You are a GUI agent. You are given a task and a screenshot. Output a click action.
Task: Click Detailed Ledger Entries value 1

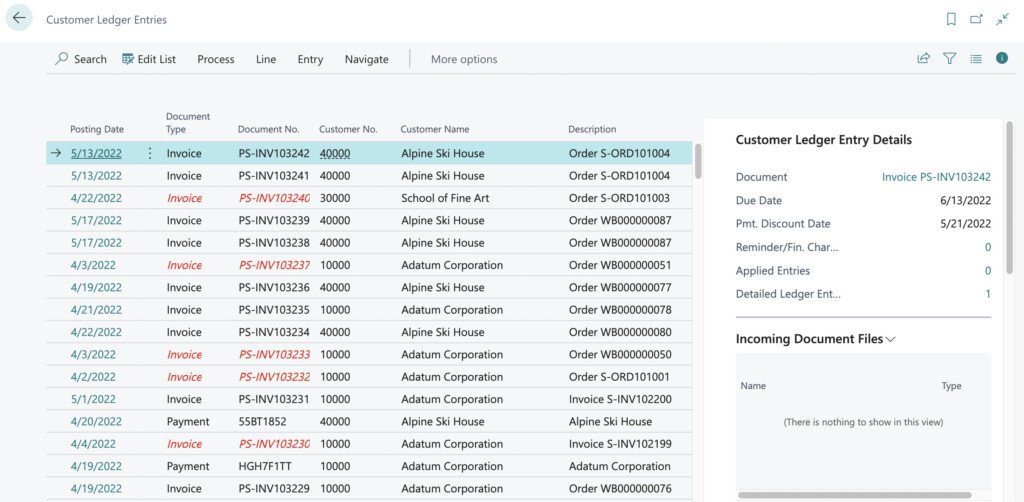988,294
